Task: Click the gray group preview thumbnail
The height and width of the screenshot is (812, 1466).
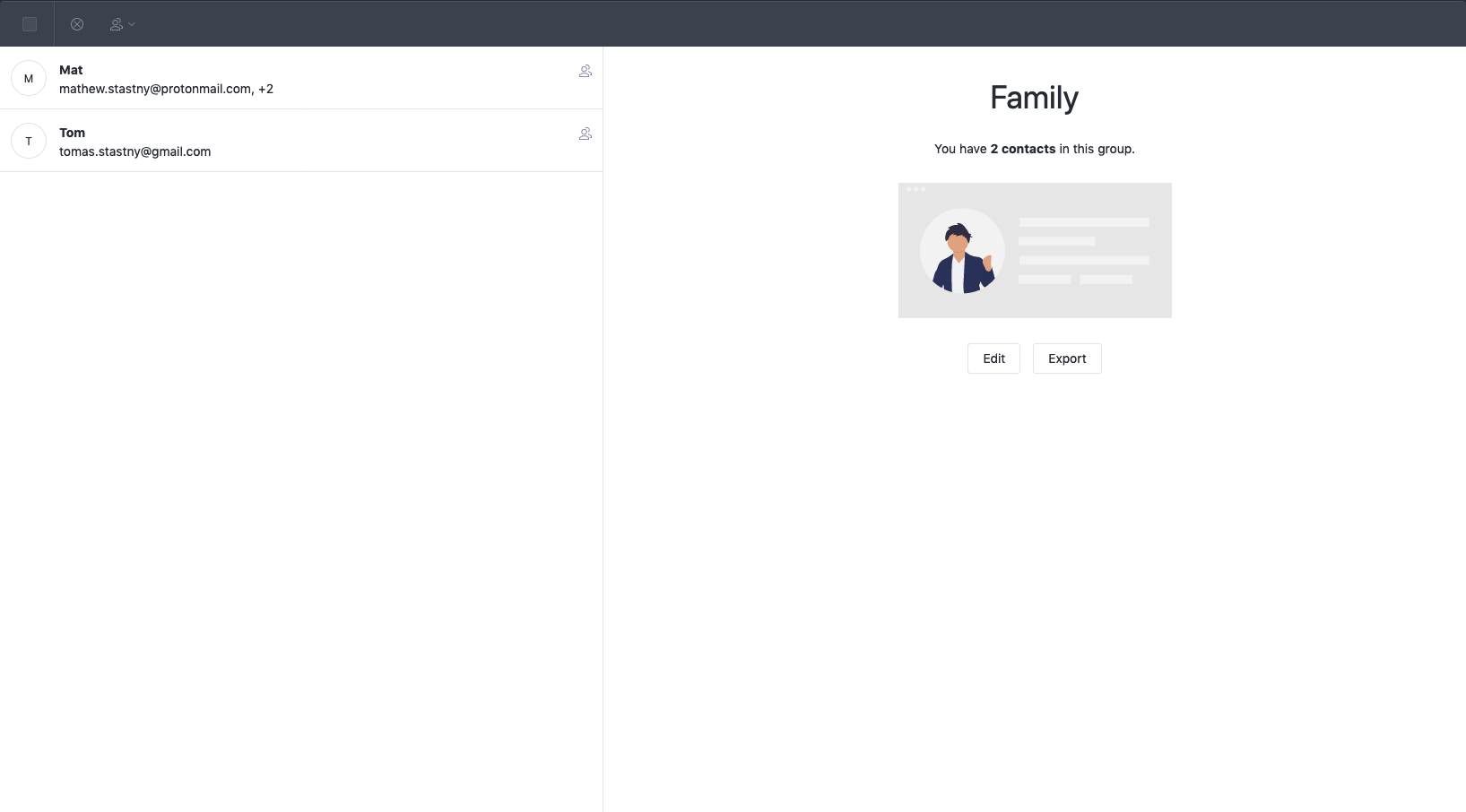Action: coord(1035,251)
